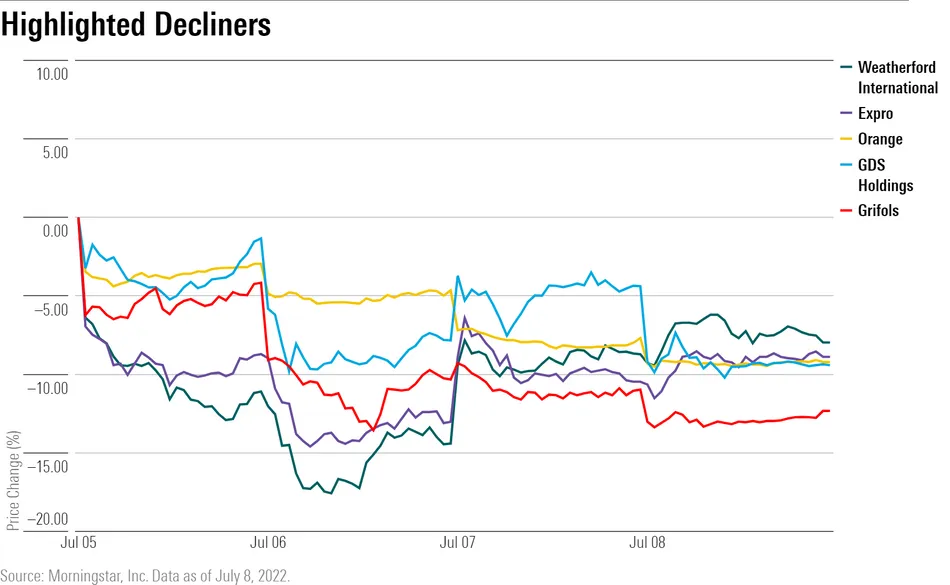Click the Weatherford International legend label
The image size is (950, 585).
click(897, 78)
